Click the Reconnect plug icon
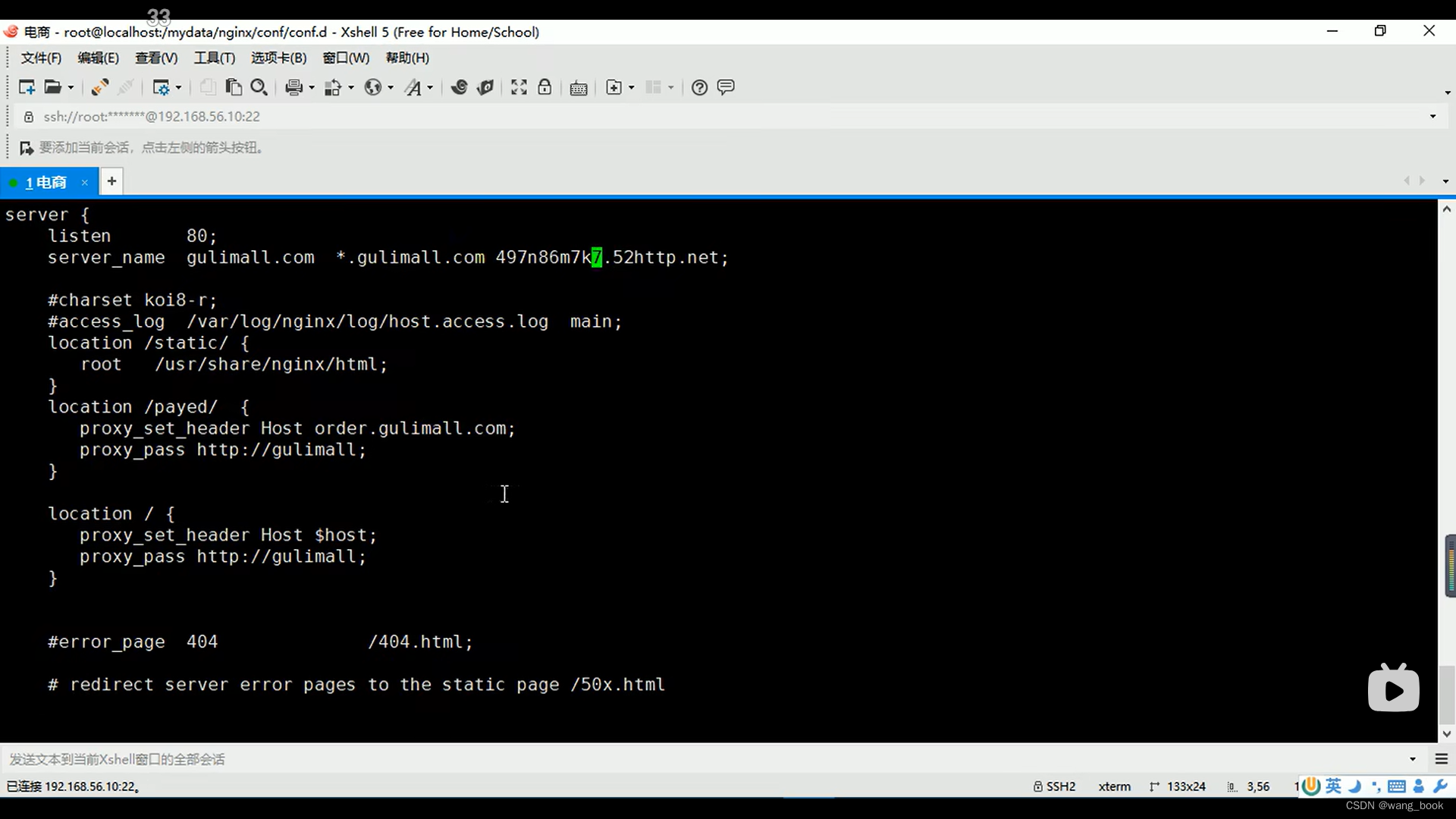1456x819 pixels. click(99, 87)
